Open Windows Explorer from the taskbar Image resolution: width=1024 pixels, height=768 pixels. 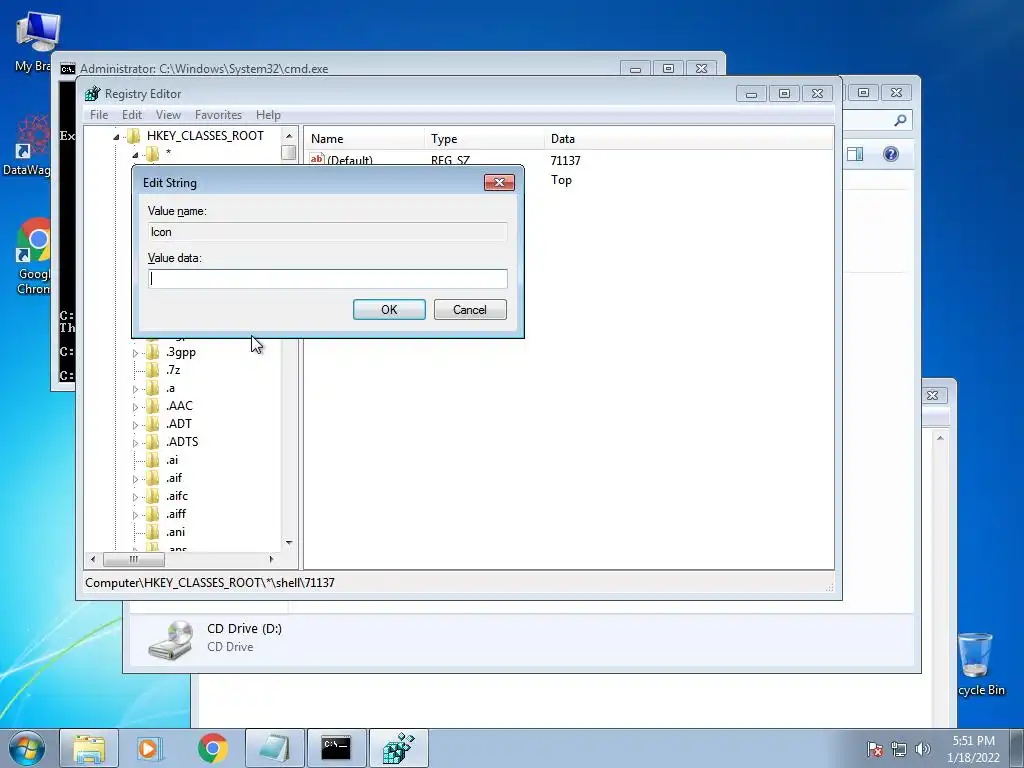click(89, 748)
